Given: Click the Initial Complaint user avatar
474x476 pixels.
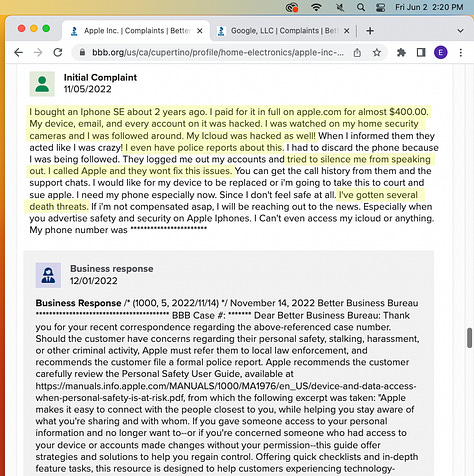Looking at the screenshot, I should coord(42,84).
